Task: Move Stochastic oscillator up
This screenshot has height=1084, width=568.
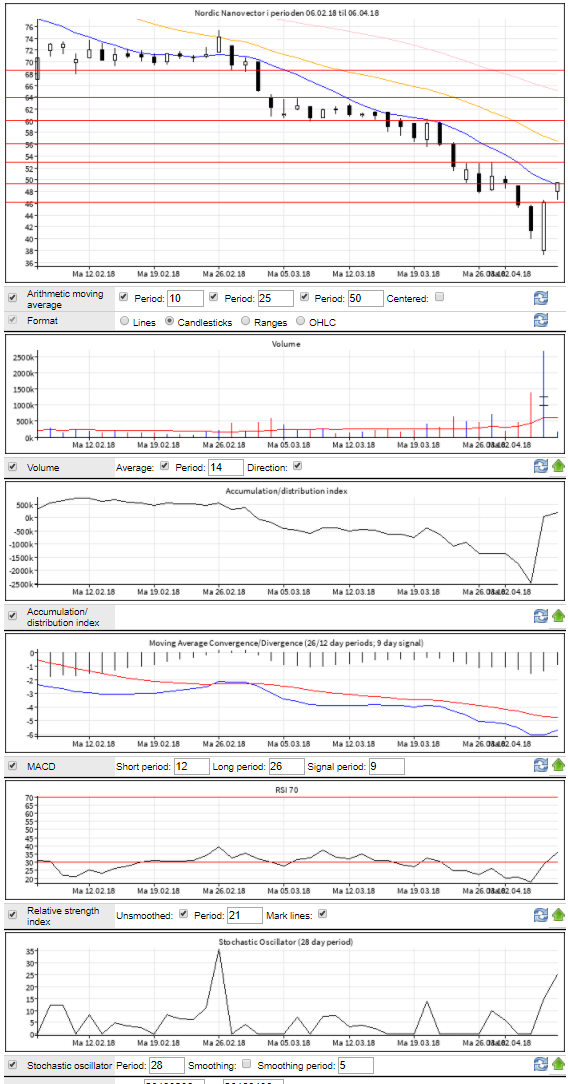Action: [558, 1065]
